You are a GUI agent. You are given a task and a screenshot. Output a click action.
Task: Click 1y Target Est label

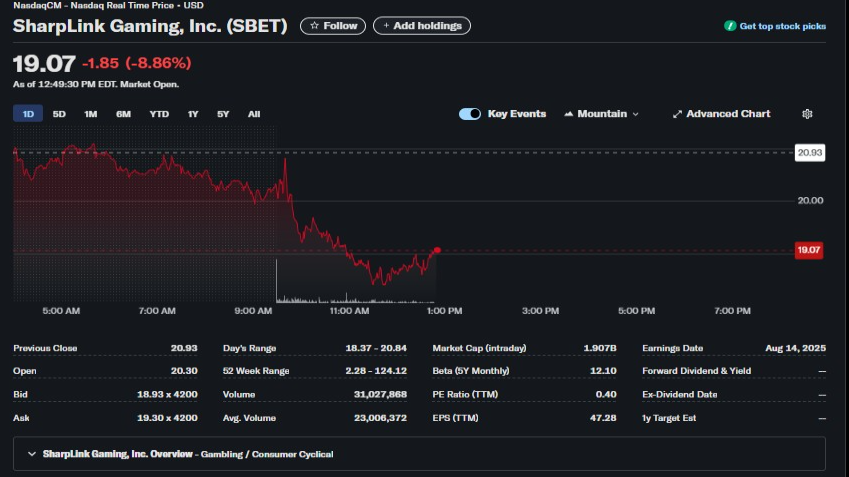tap(669, 418)
